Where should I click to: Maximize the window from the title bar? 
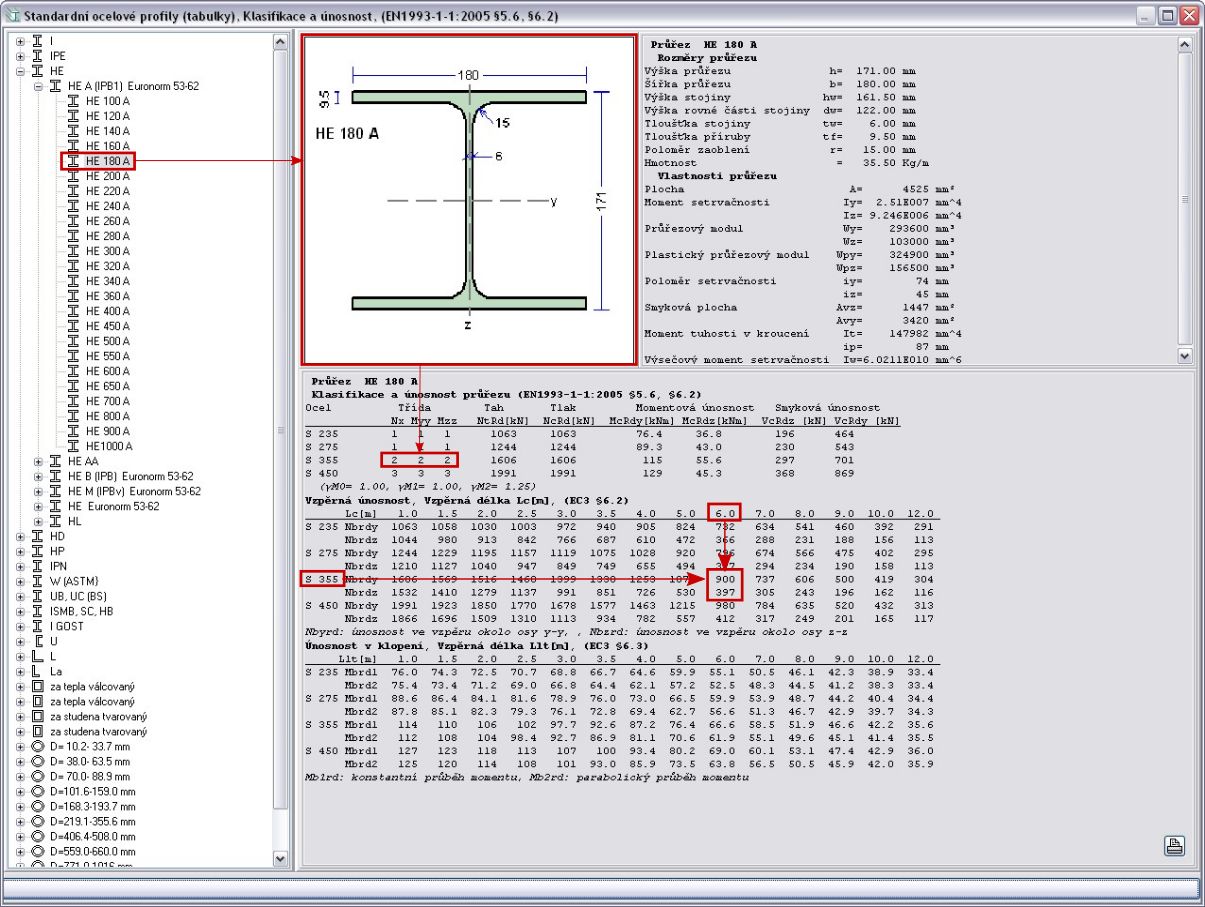1166,15
